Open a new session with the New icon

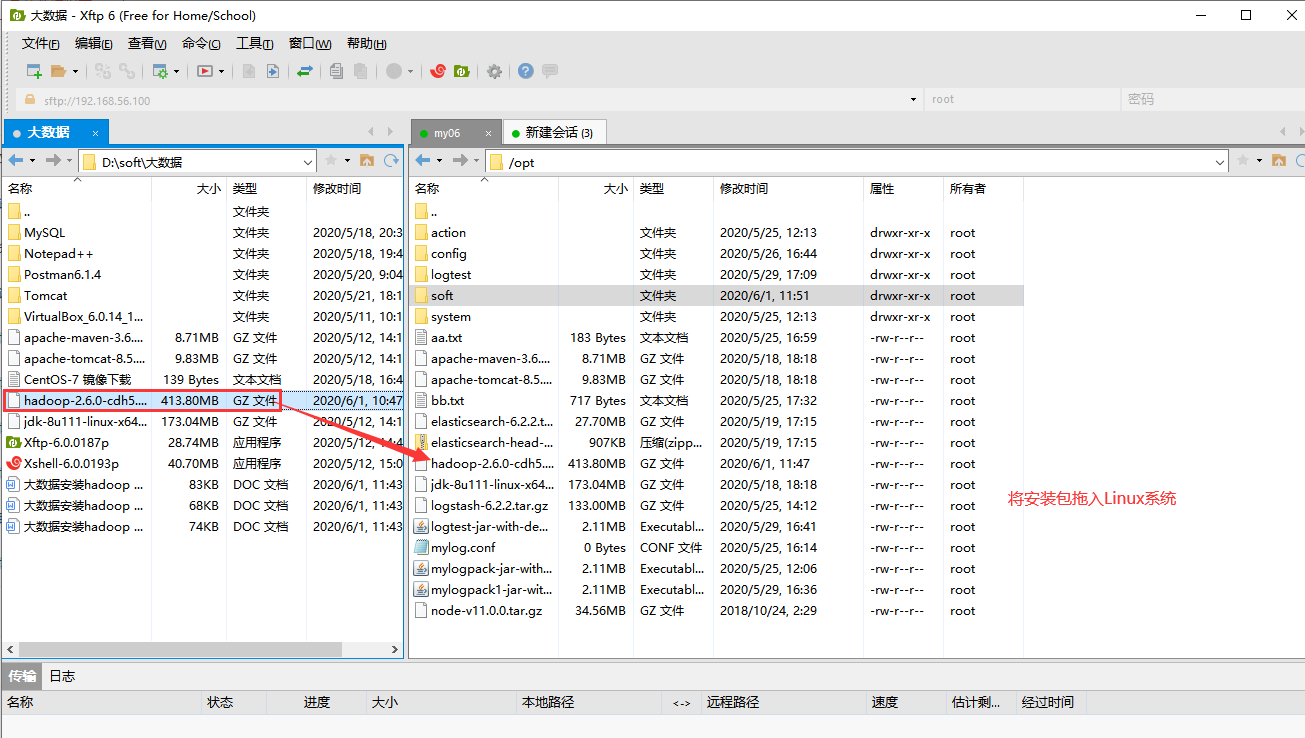[x=33, y=71]
